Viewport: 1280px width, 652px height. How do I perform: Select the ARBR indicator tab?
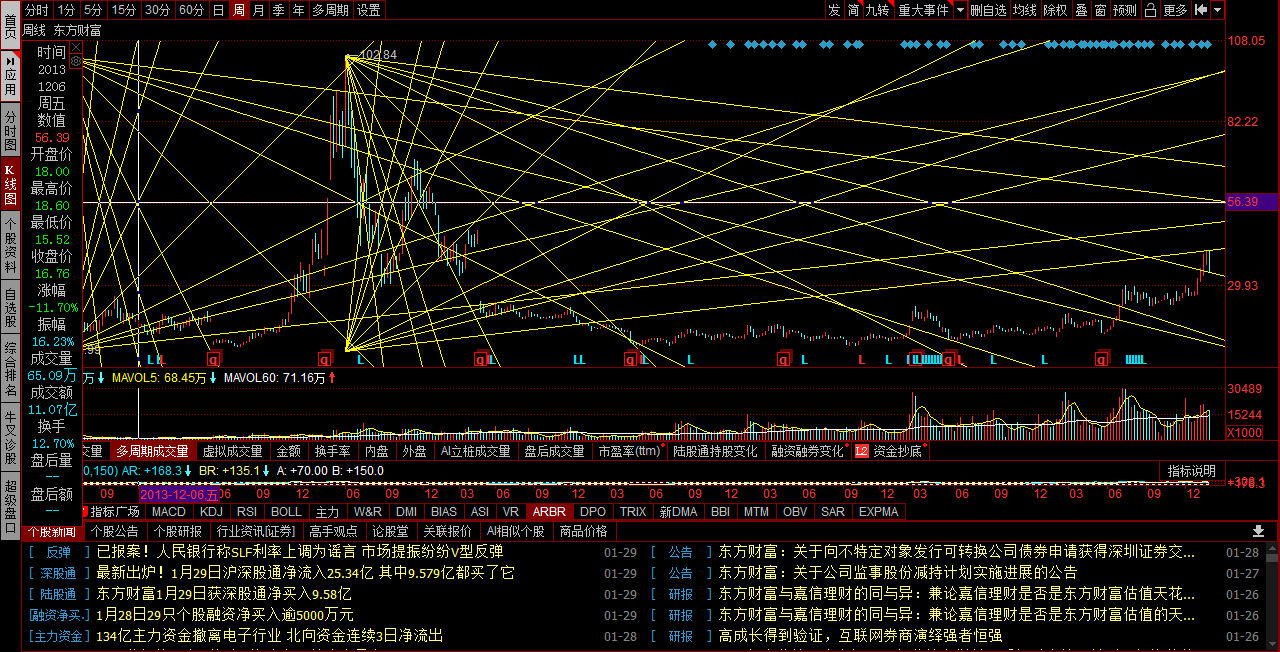[549, 511]
